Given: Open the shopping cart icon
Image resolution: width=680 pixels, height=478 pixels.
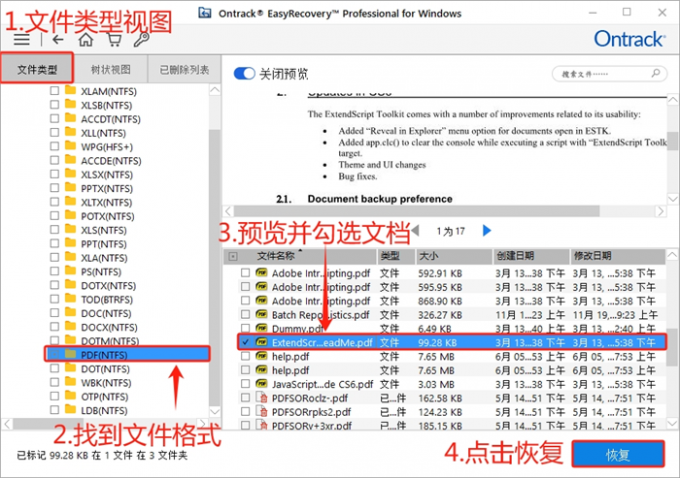Looking at the screenshot, I should point(114,40).
